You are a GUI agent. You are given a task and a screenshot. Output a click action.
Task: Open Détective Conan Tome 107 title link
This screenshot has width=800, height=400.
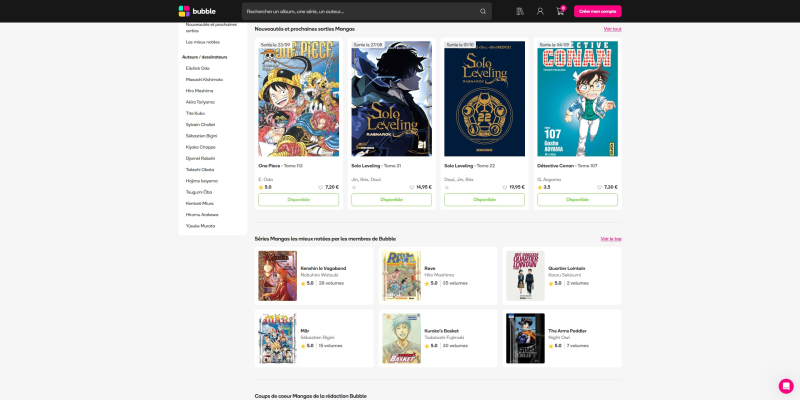(567, 166)
